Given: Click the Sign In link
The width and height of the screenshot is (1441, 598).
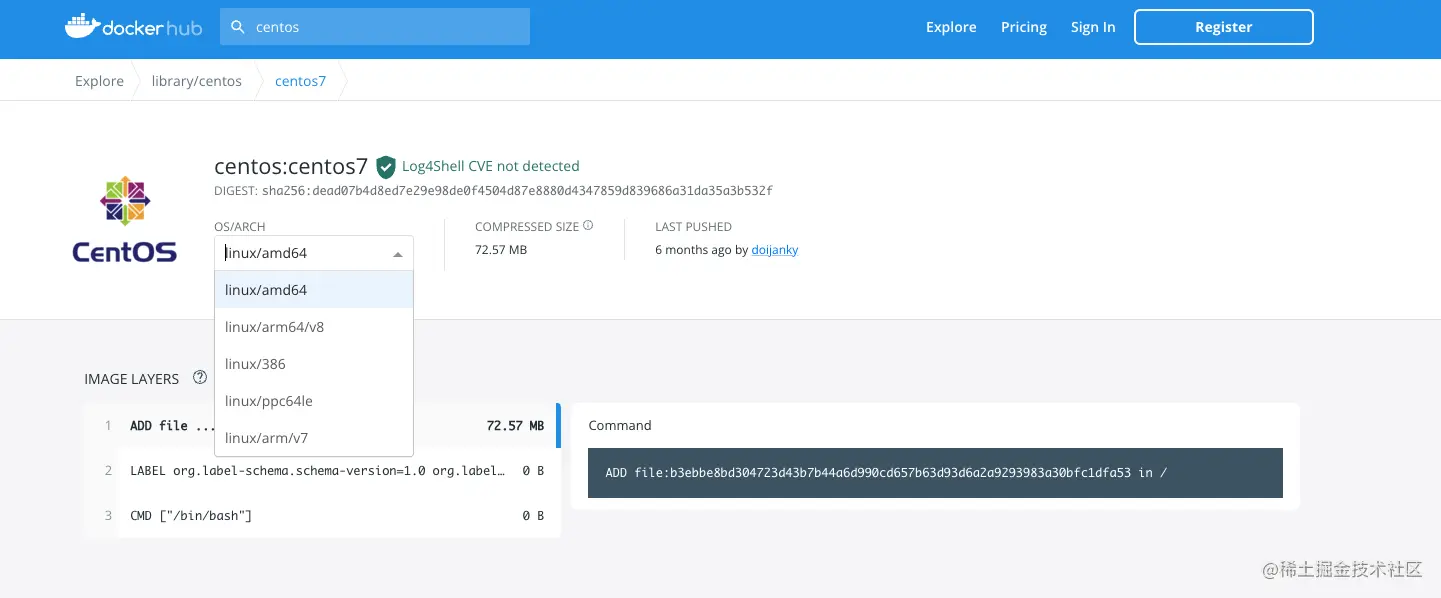Looking at the screenshot, I should click(x=1093, y=27).
